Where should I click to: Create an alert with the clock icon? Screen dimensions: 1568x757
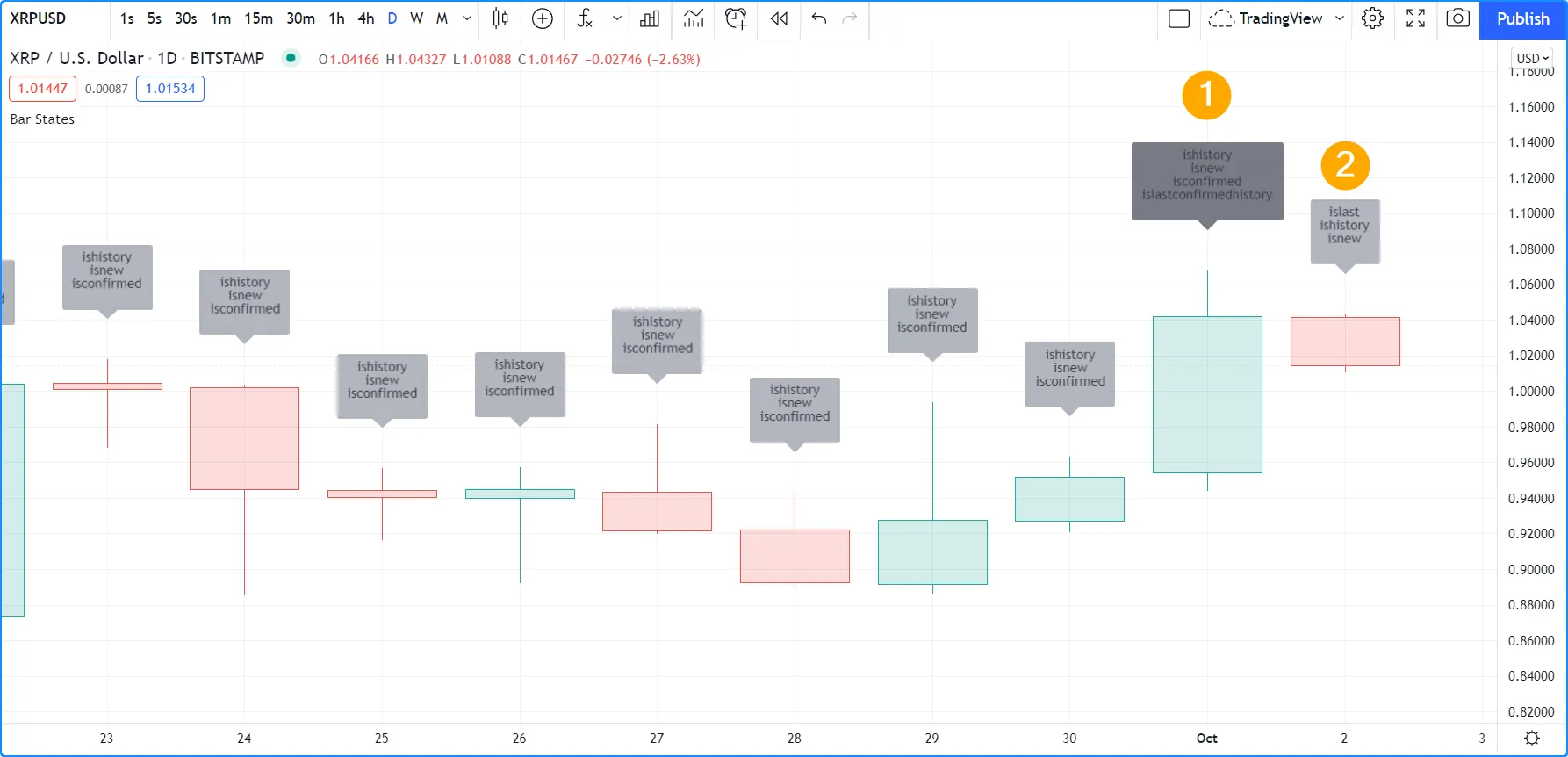pos(736,18)
